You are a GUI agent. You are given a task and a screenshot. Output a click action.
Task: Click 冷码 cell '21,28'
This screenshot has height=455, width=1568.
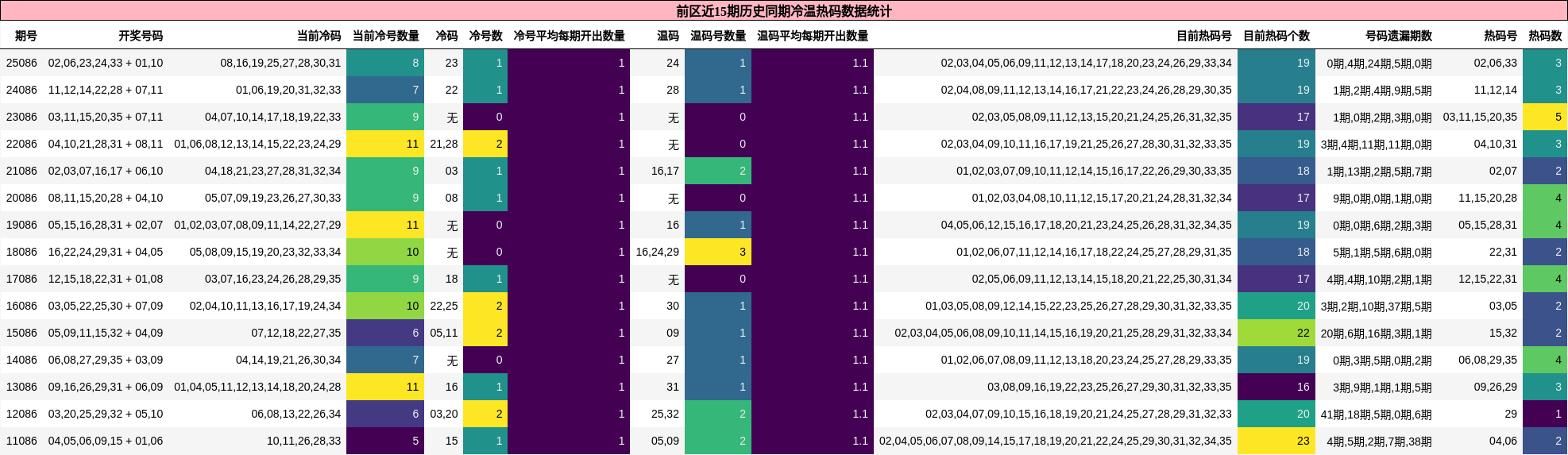click(444, 144)
